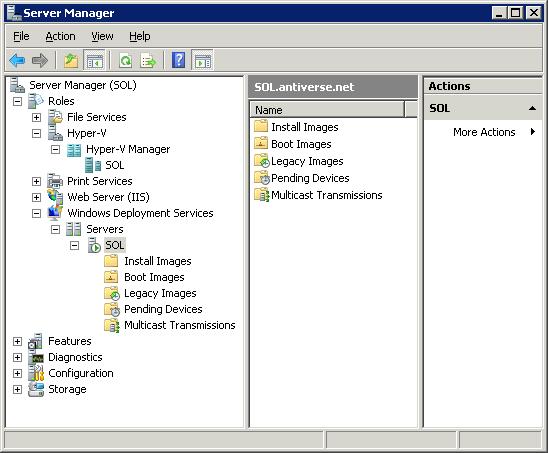Click the Help question mark icon

[x=179, y=60]
